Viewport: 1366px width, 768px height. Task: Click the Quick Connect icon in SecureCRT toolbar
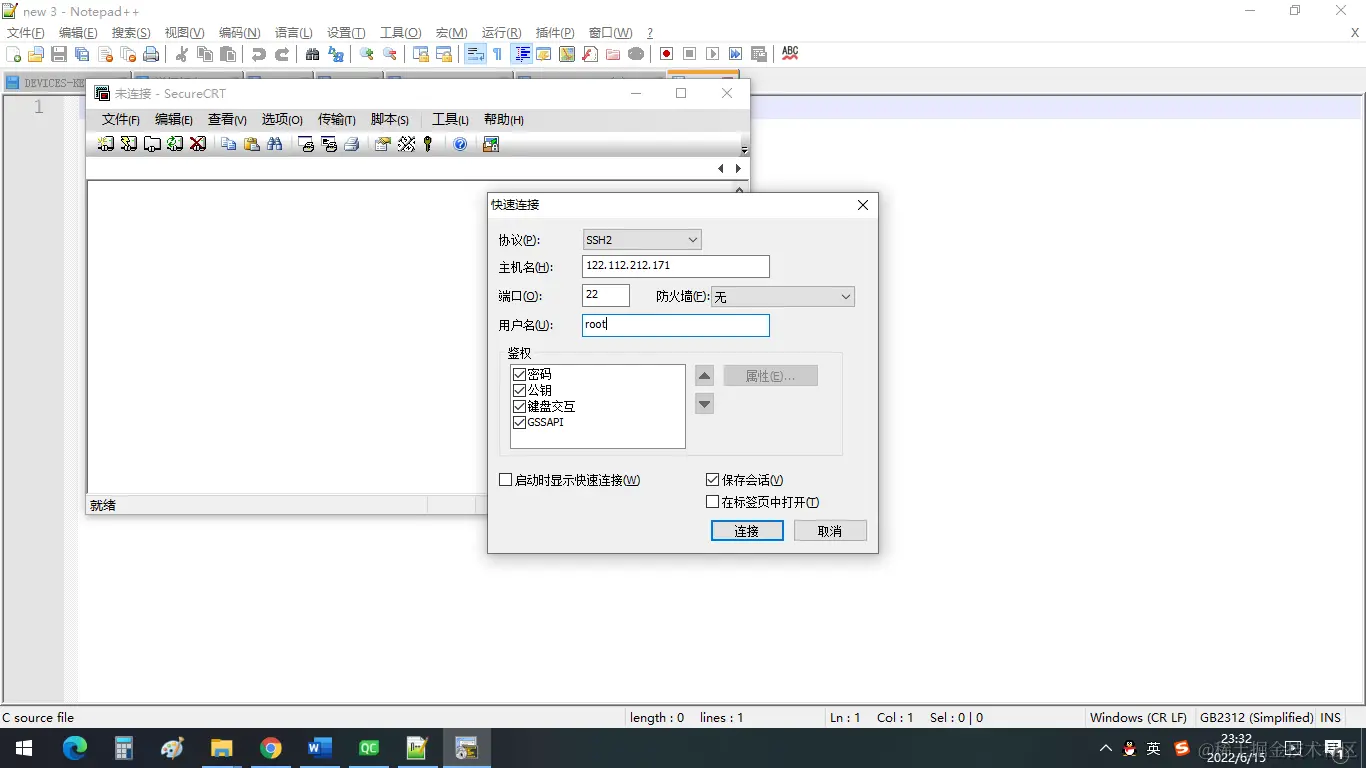tap(129, 144)
